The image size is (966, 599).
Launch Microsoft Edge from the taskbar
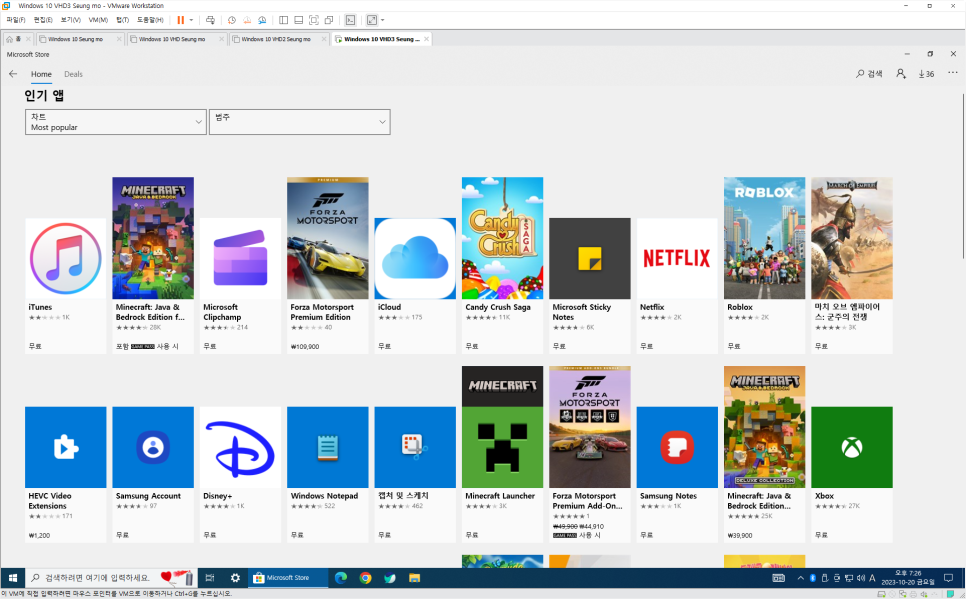click(341, 578)
